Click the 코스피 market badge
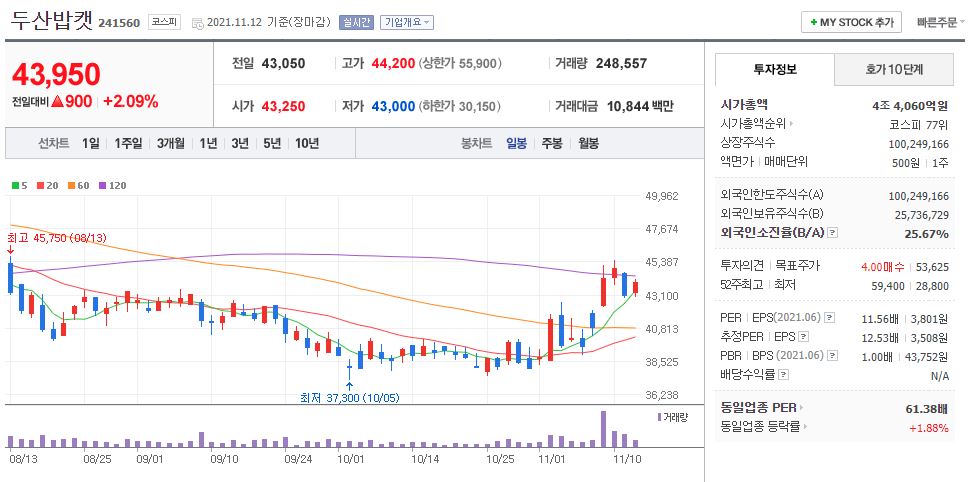Screen dimensions: 975x482 [x=165, y=22]
